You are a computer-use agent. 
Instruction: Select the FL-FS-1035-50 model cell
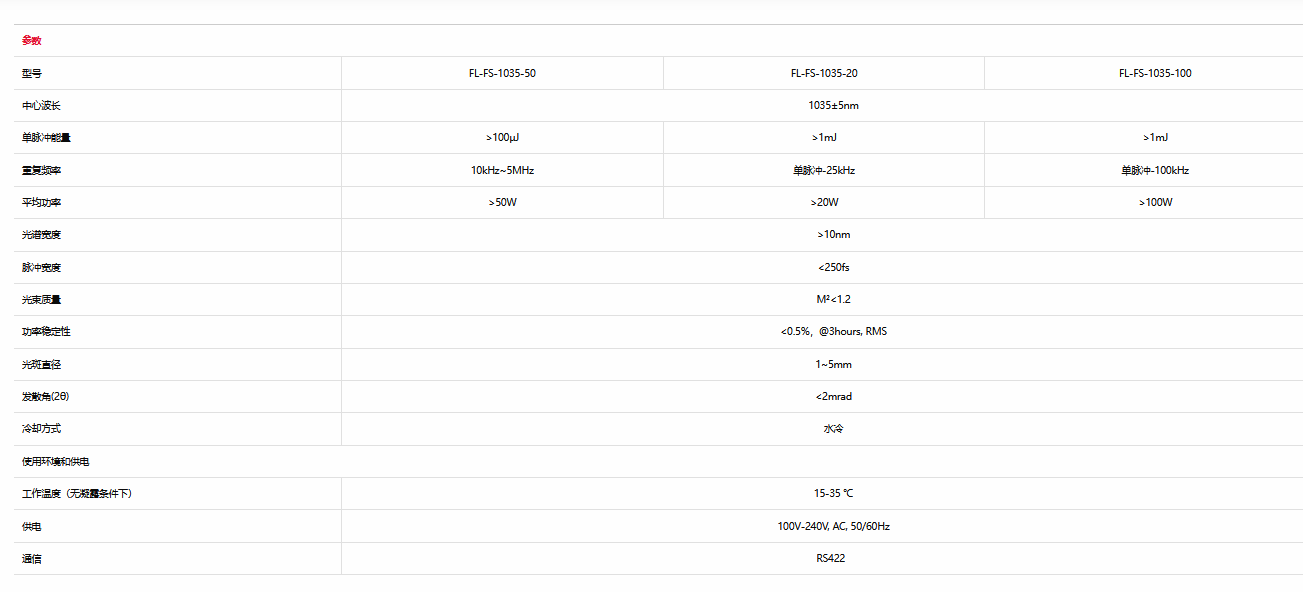(x=502, y=73)
